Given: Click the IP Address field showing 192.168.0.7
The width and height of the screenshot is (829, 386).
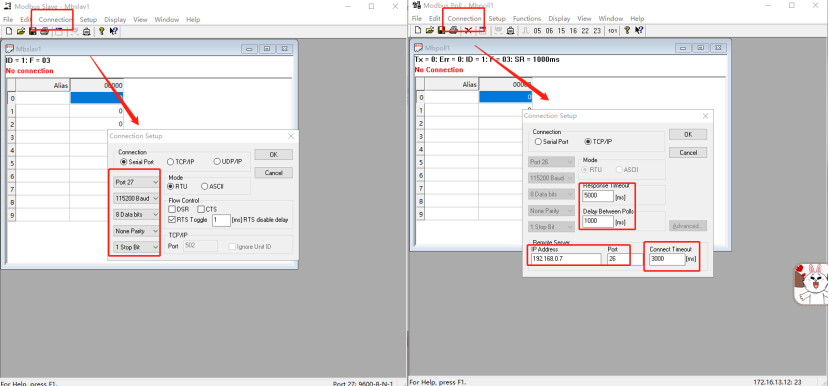Looking at the screenshot, I should pyautogui.click(x=567, y=259).
